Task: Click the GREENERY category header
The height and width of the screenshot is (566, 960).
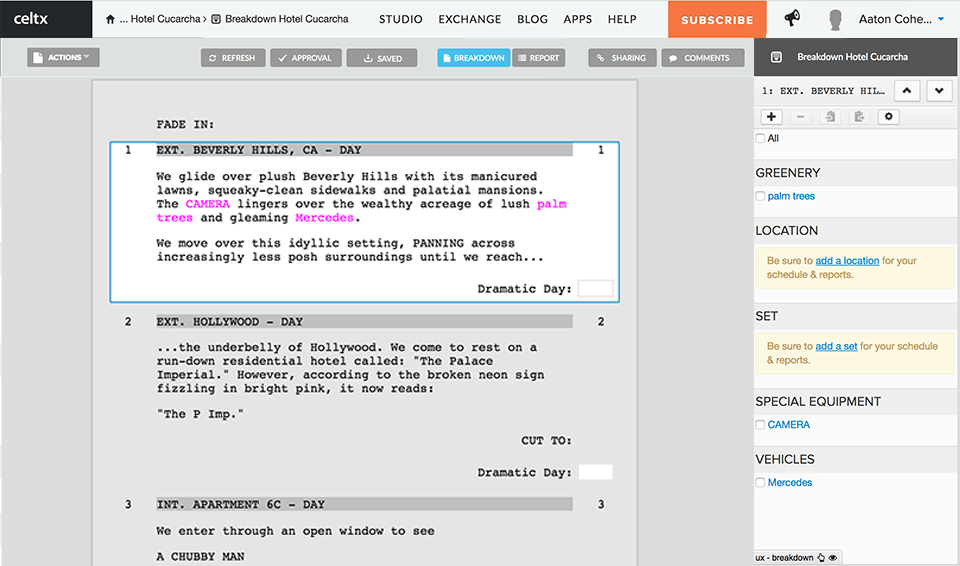Action: pyautogui.click(x=787, y=173)
